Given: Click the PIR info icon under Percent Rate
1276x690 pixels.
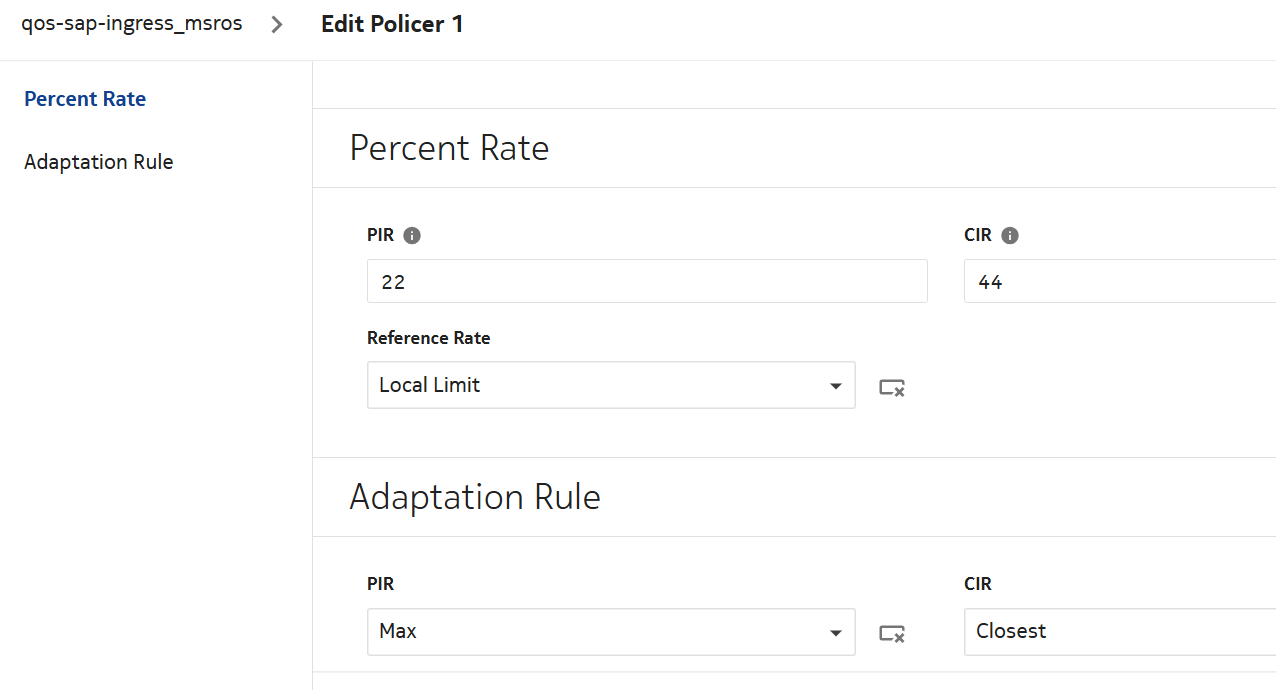Looking at the screenshot, I should click(412, 236).
